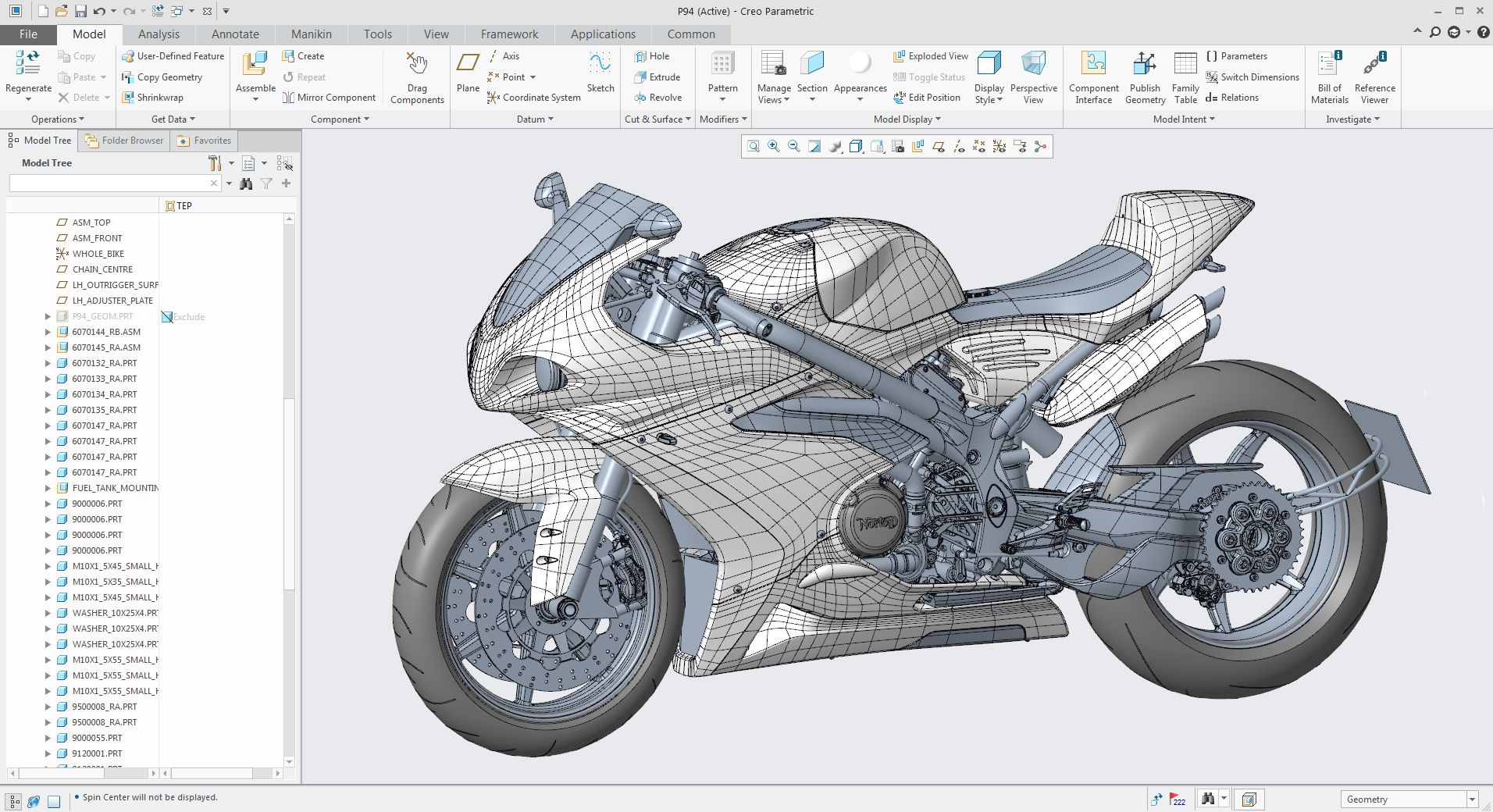The width and height of the screenshot is (1493, 812).
Task: Switch to the Annotate tab
Action: click(235, 34)
